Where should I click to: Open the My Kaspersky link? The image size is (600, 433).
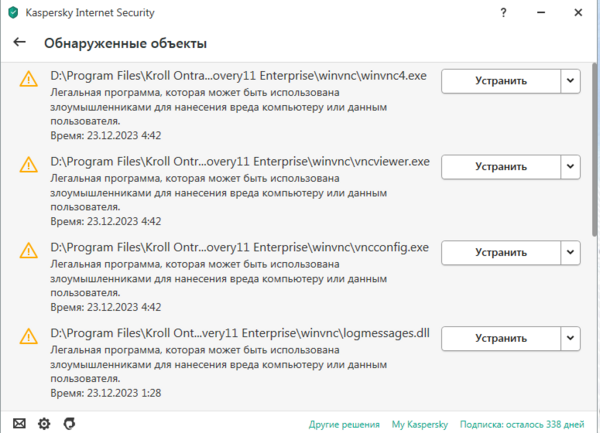[x=419, y=423]
